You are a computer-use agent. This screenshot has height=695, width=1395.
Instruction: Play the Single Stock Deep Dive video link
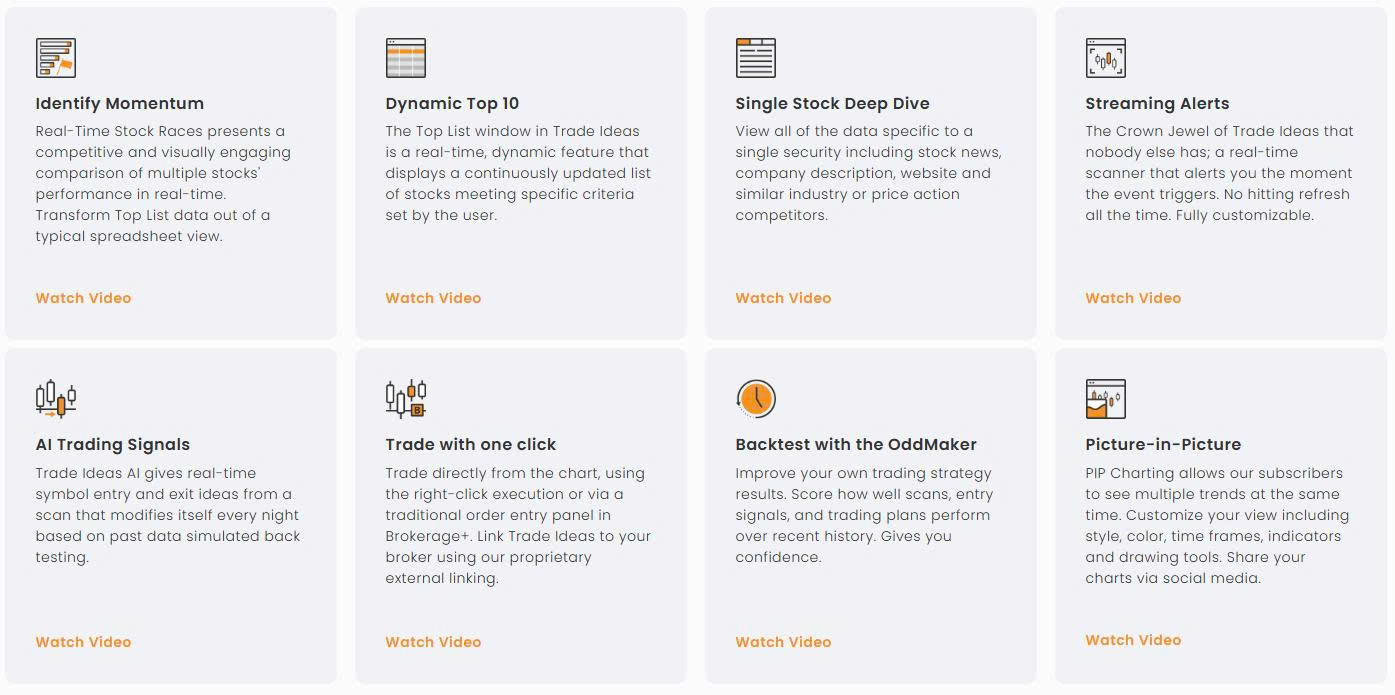pos(783,298)
